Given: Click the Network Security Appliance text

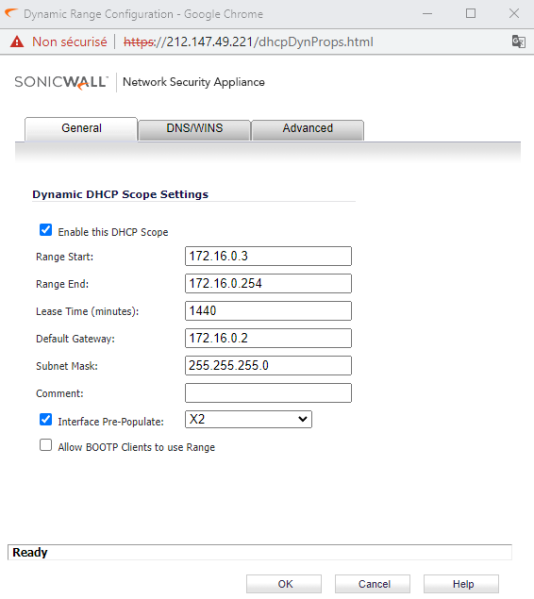Looking at the screenshot, I should click(194, 82).
